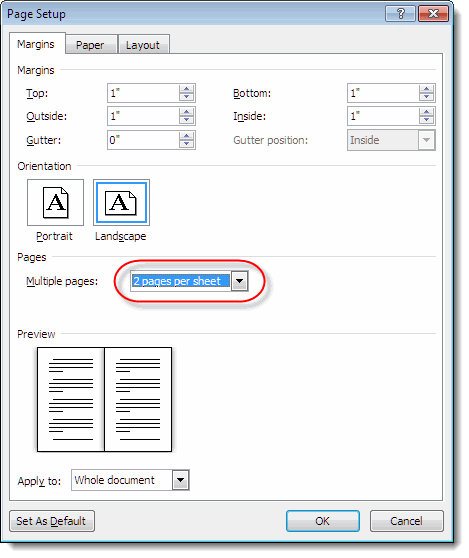Click the two-page preview thumbnail
Image resolution: width=469 pixels, height=558 pixels.
105,400
